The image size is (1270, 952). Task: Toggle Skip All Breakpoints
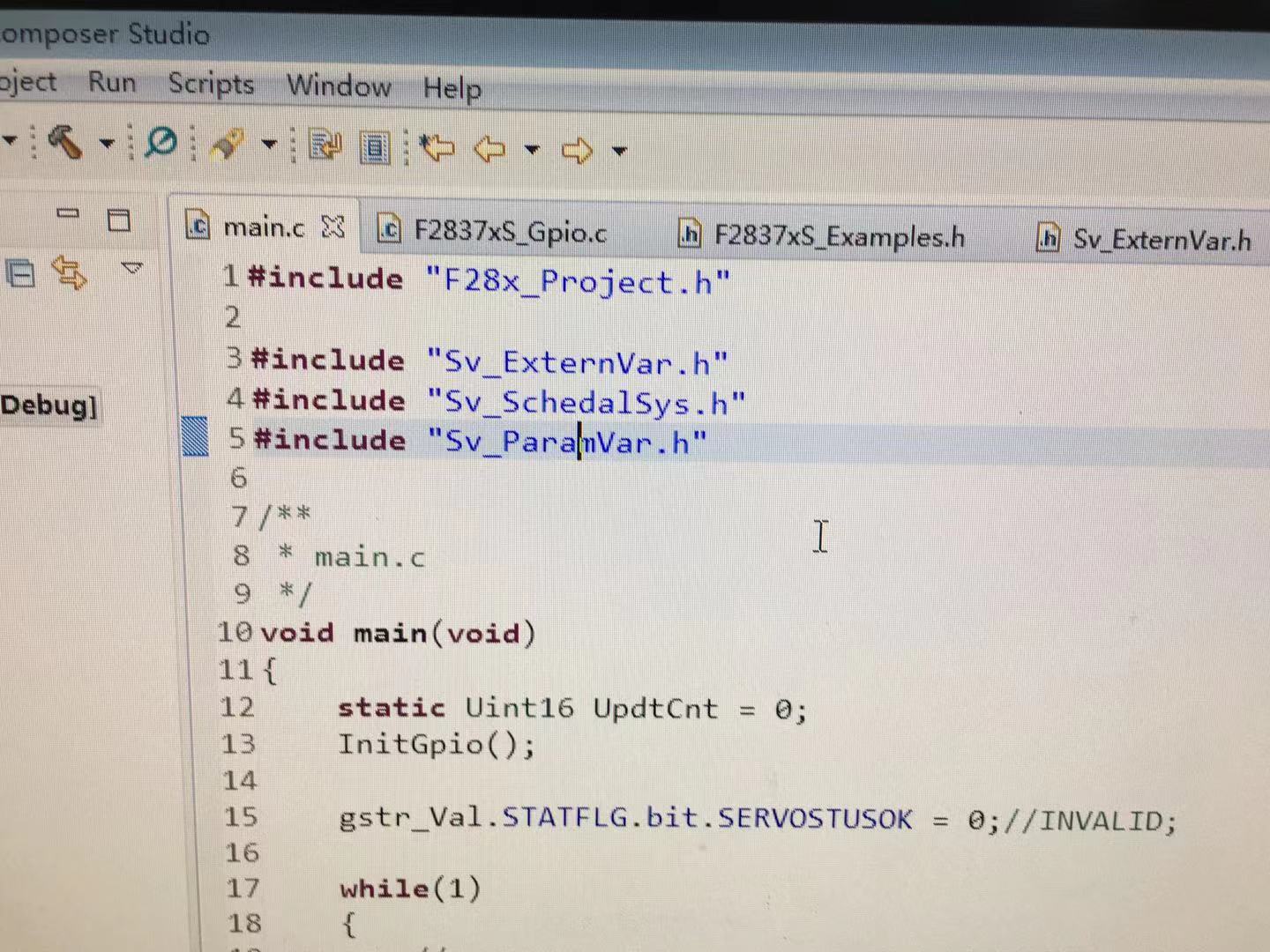pyautogui.click(x=161, y=142)
